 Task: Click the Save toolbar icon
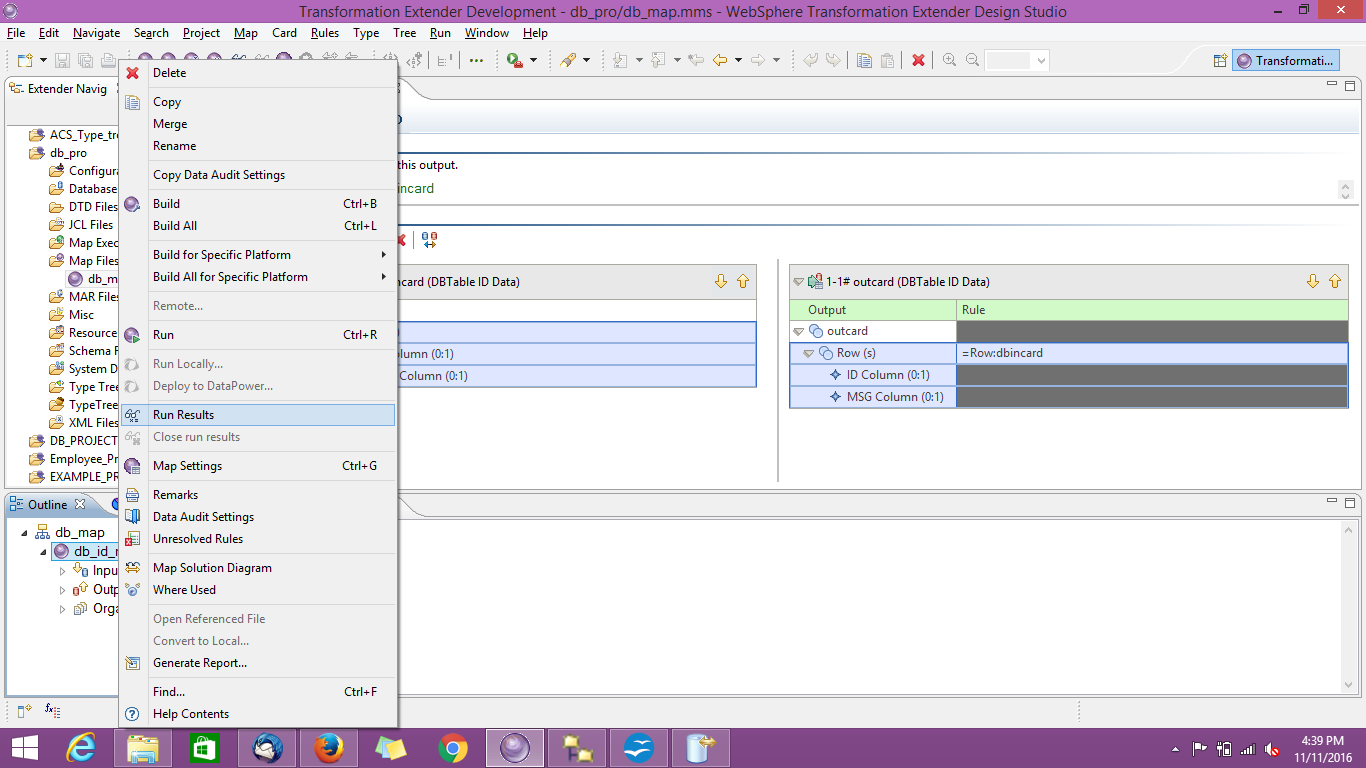click(x=62, y=60)
